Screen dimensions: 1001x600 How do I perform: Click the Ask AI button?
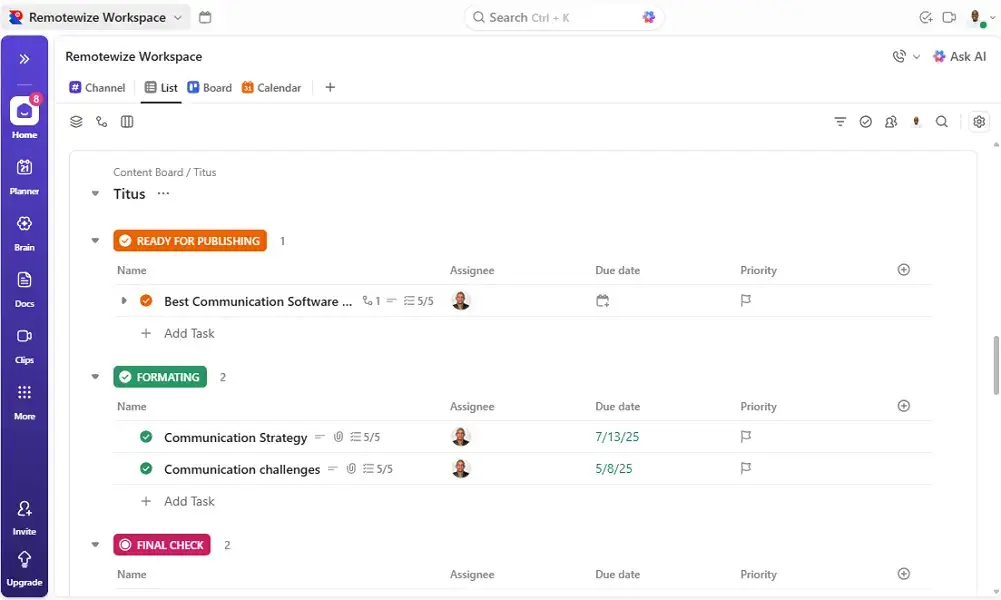pos(959,57)
